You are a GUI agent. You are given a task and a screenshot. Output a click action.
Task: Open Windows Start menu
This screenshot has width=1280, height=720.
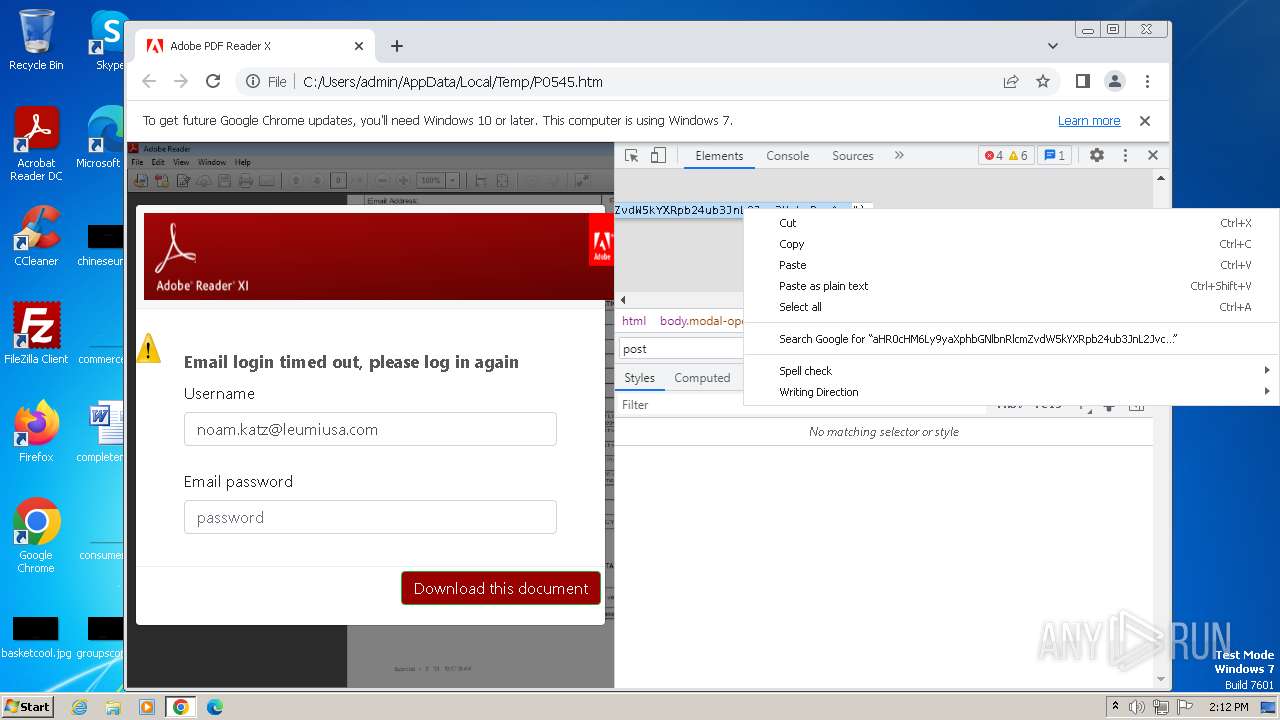(27, 707)
